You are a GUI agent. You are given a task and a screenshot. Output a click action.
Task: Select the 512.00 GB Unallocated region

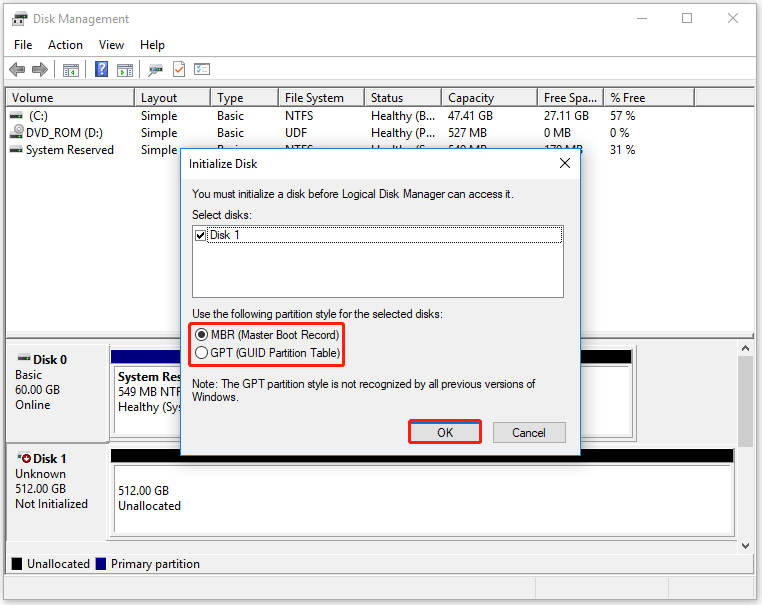[x=423, y=499]
